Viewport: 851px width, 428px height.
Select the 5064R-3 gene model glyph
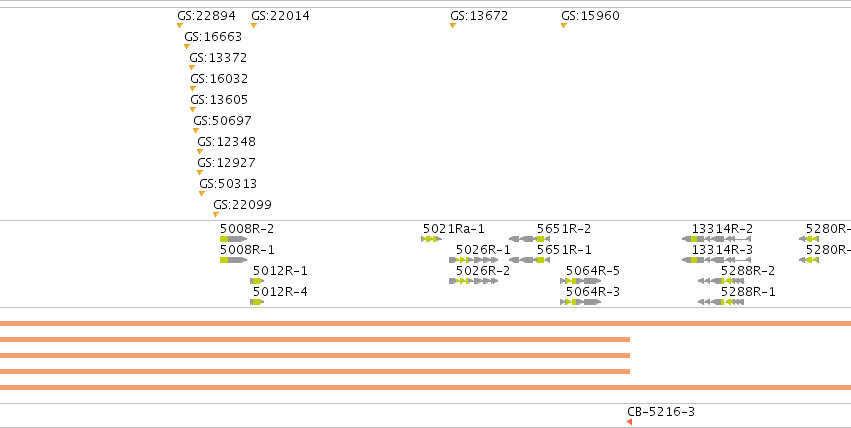coord(580,302)
